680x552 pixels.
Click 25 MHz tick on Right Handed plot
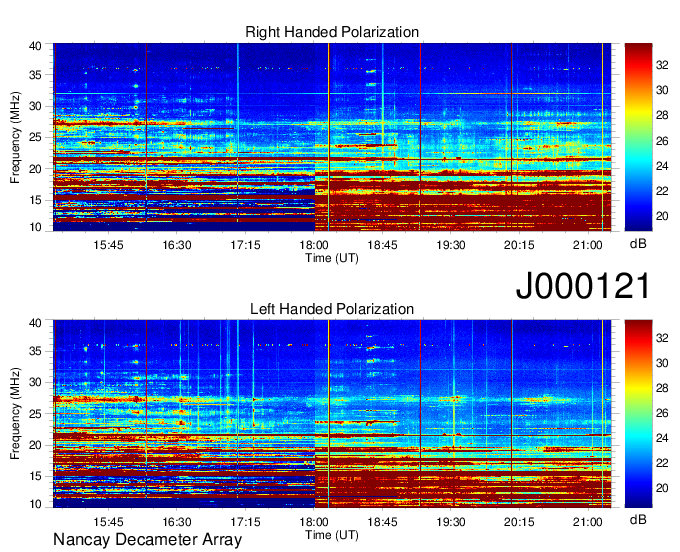[35, 137]
